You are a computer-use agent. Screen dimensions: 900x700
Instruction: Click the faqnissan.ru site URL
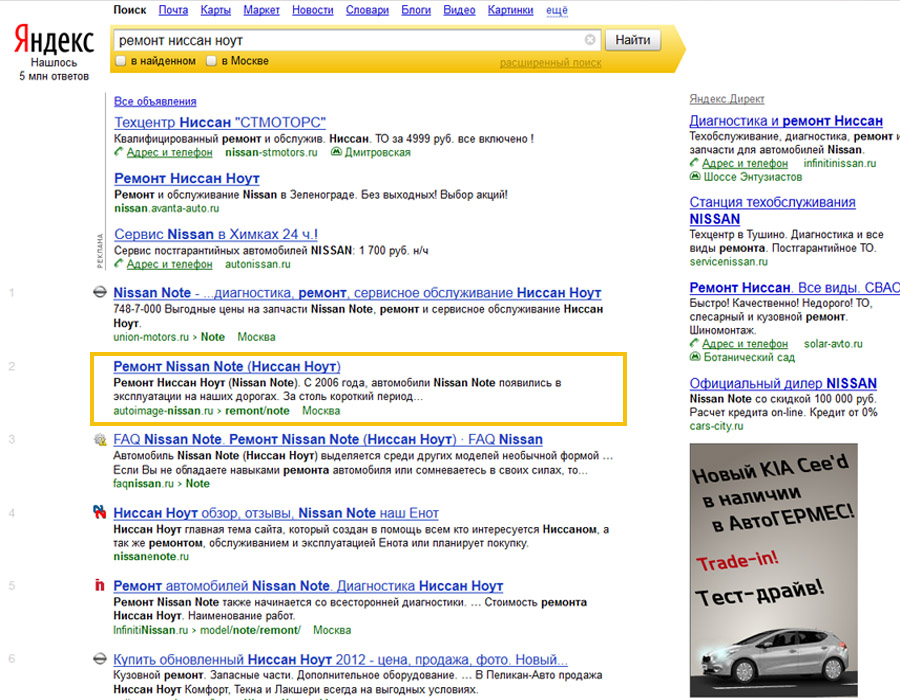[143, 484]
